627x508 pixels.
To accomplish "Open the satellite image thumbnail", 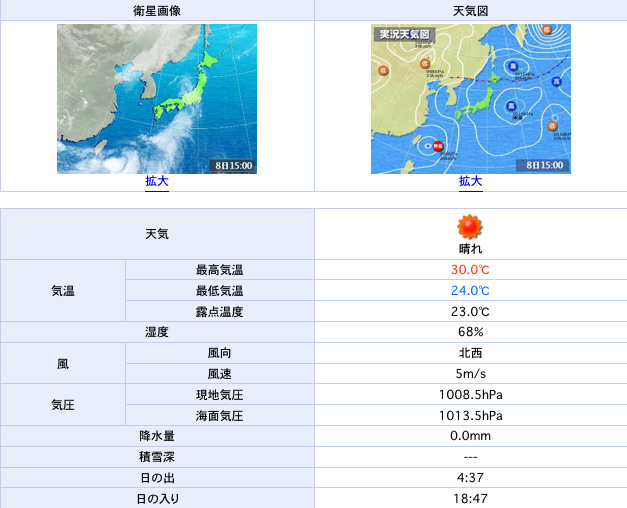I will pos(157,98).
